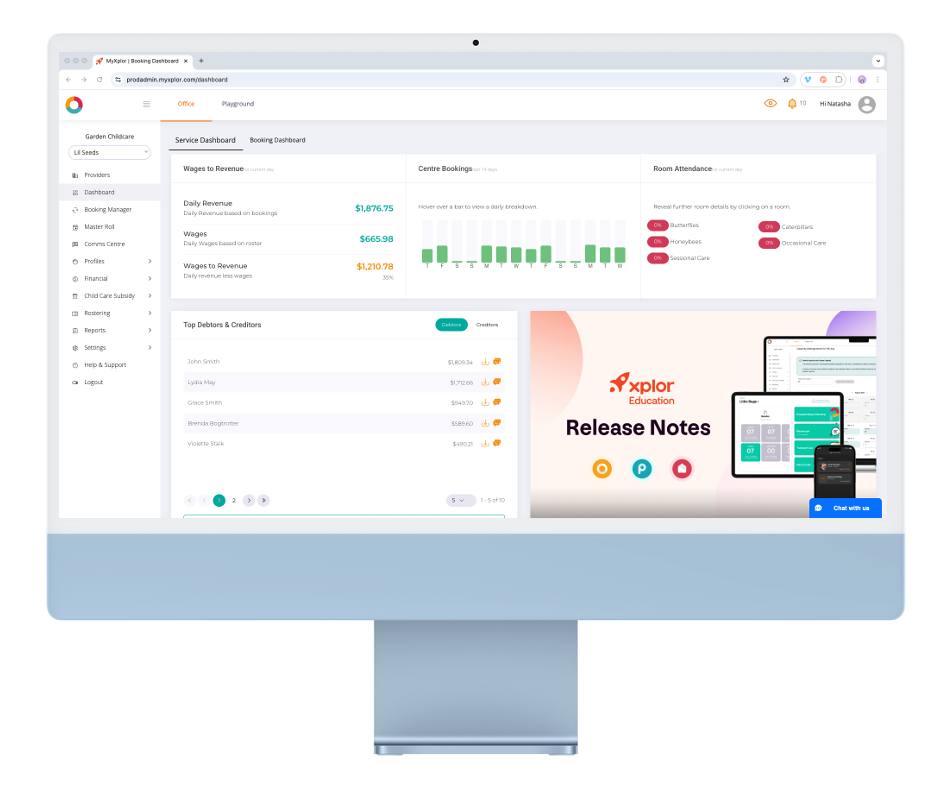The width and height of the screenshot is (952, 799).
Task: Jump to last page in pagination
Action: point(264,500)
